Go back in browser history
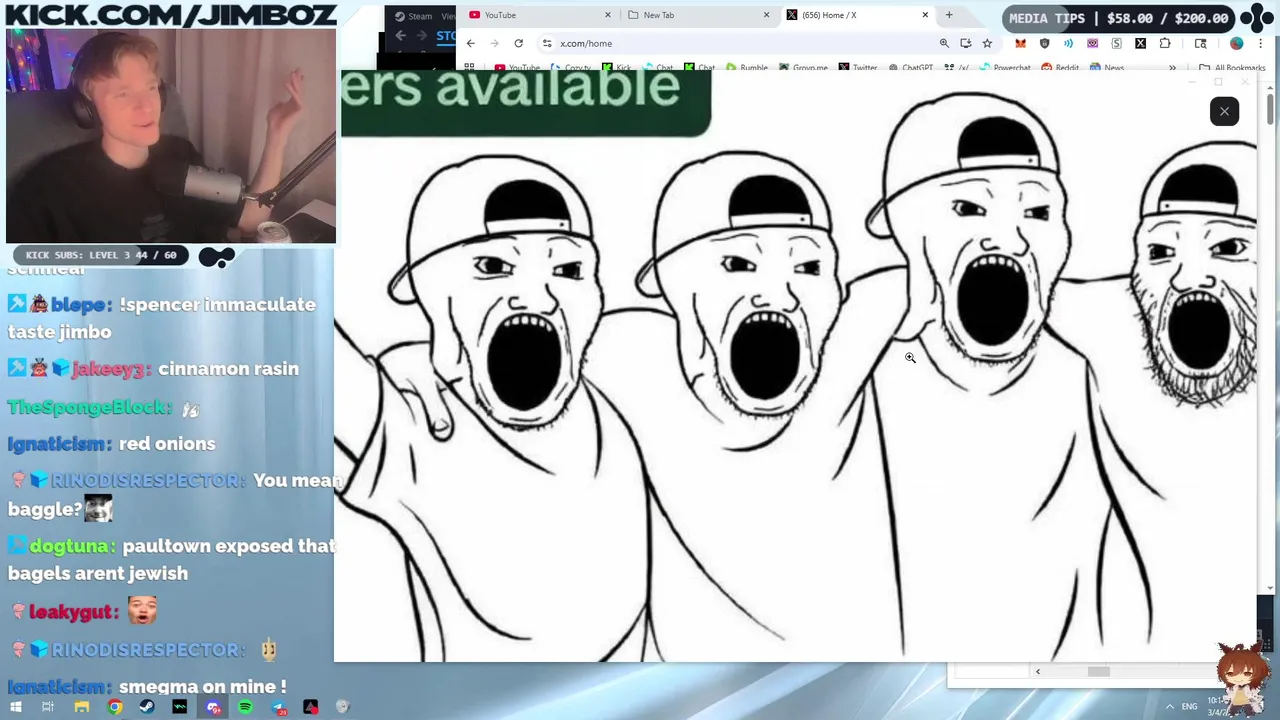The height and width of the screenshot is (720, 1280). (471, 43)
